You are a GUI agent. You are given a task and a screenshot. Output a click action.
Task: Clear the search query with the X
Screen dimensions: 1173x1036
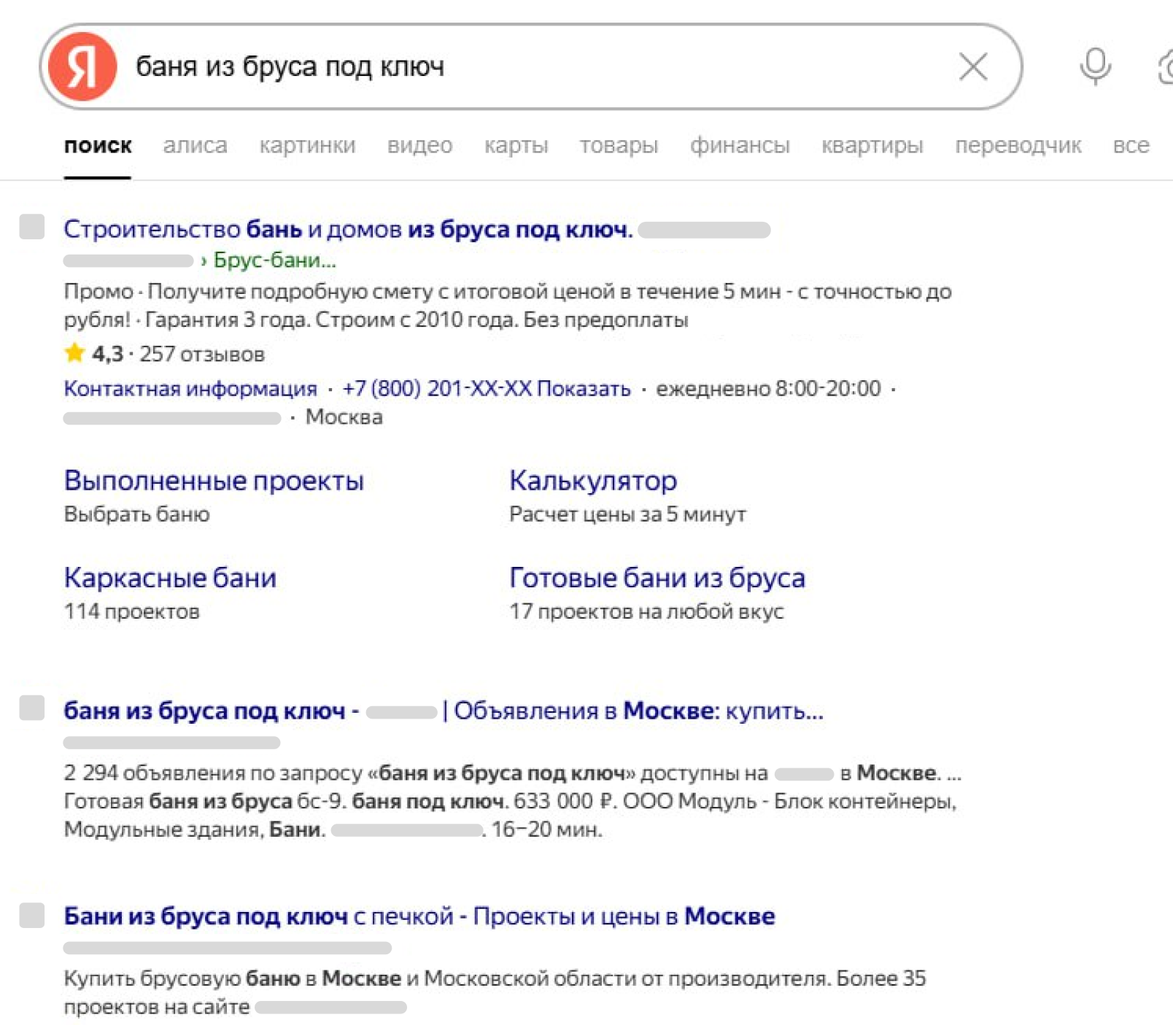[x=973, y=66]
